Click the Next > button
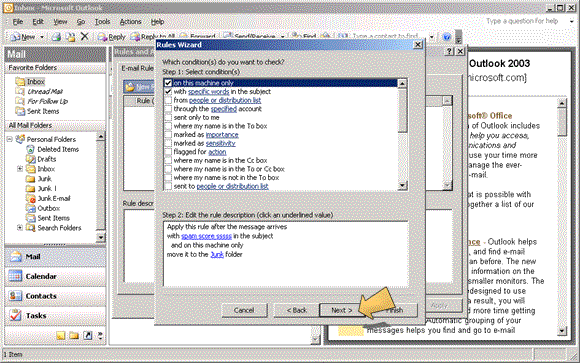The width and height of the screenshot is (580, 363). tap(341, 310)
